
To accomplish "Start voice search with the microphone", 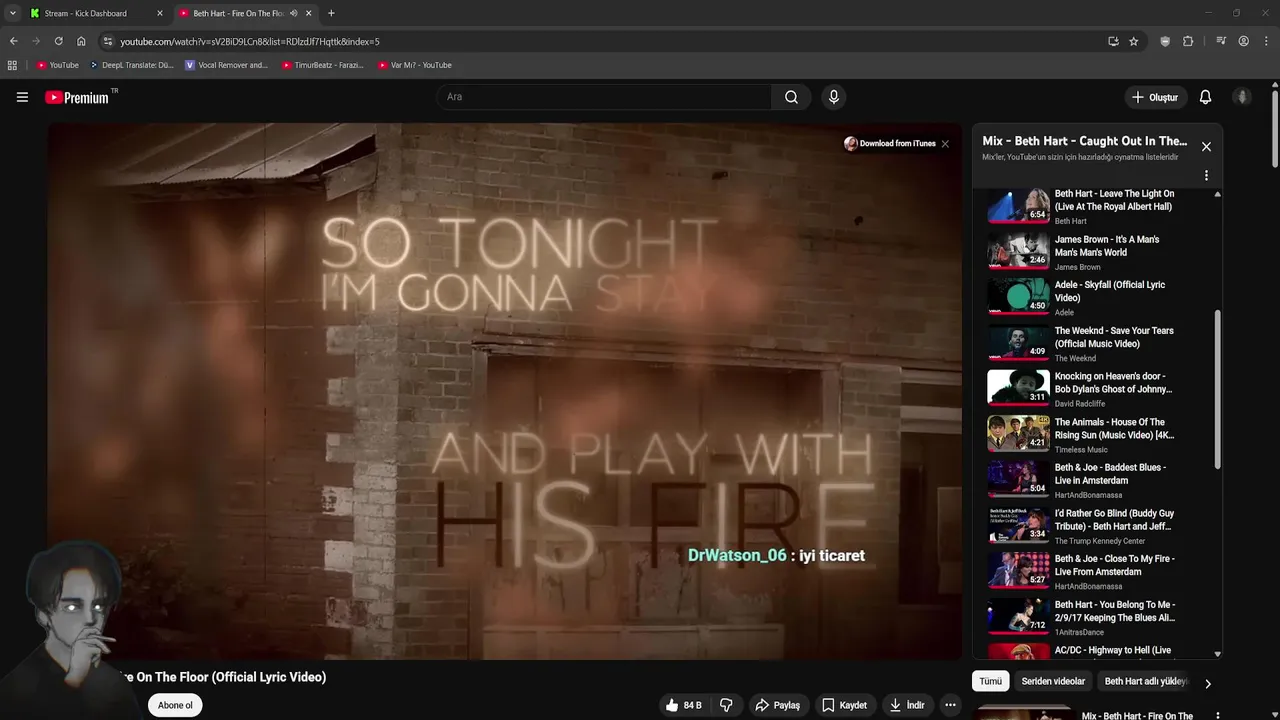I will tap(833, 97).
